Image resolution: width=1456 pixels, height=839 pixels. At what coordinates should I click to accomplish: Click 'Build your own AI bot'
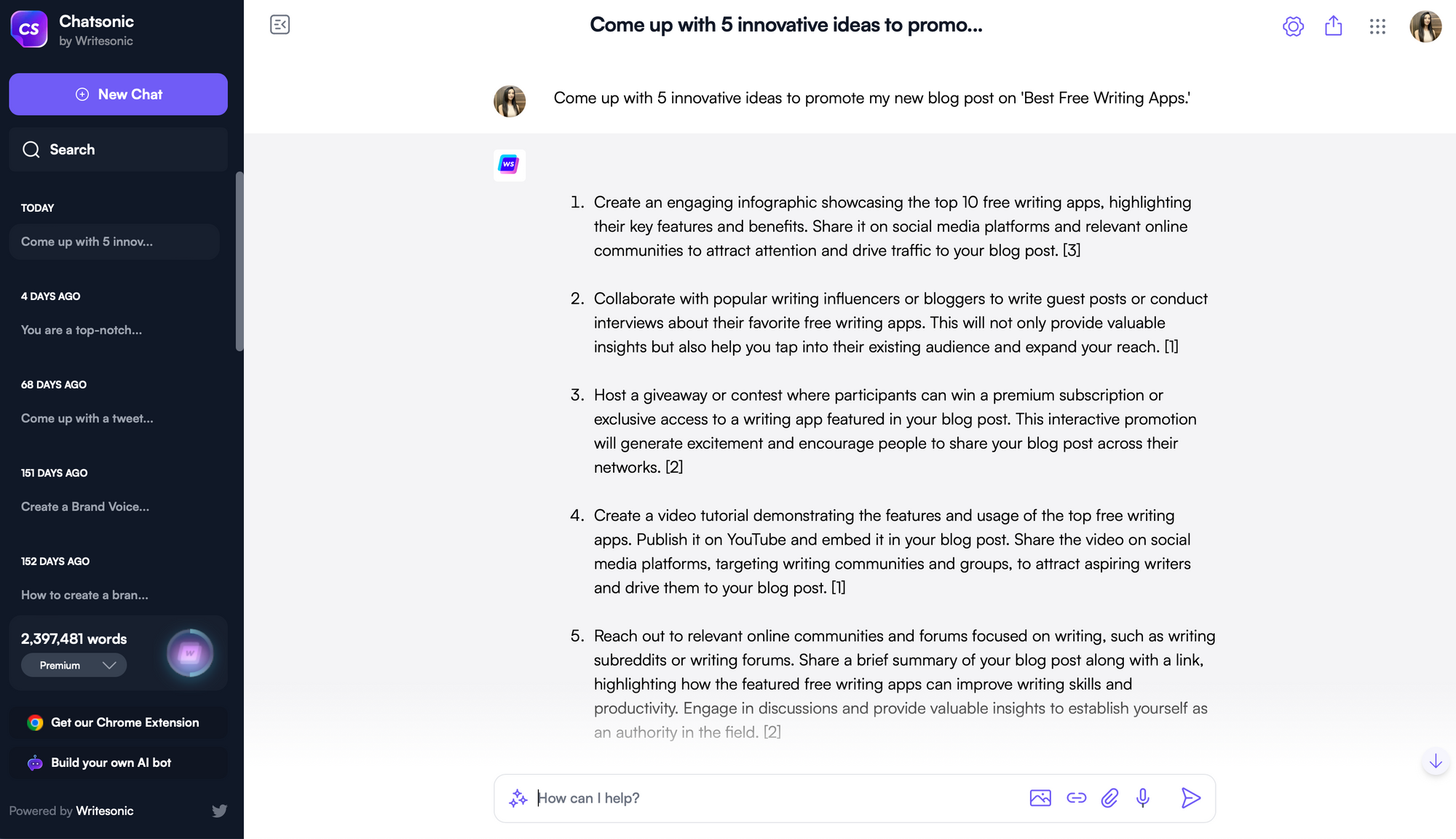click(111, 763)
